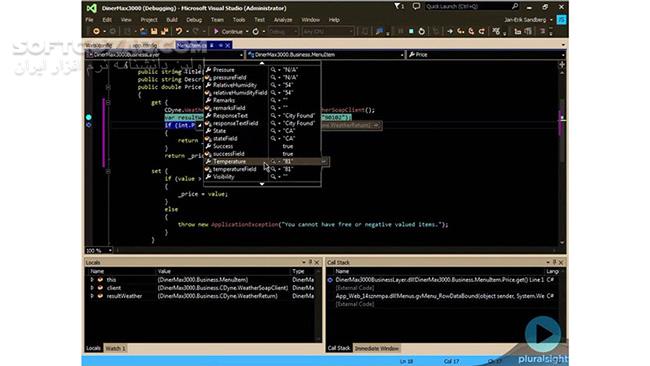This screenshot has height=366, width=650.
Task: Open the DinerMax3000BusinessLayer project dropdown
Action: tap(165, 54)
